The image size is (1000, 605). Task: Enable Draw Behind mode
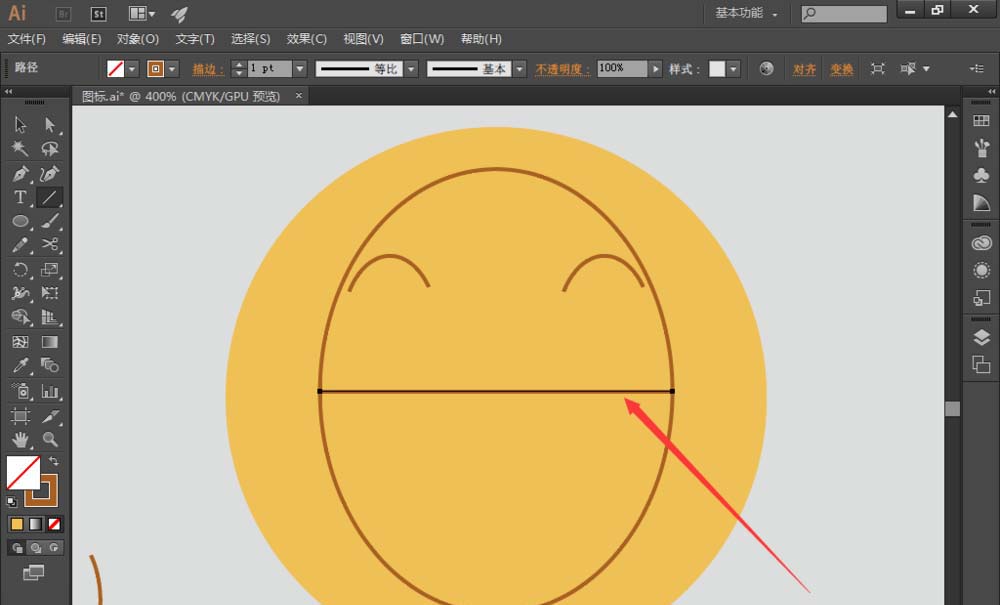(36, 548)
